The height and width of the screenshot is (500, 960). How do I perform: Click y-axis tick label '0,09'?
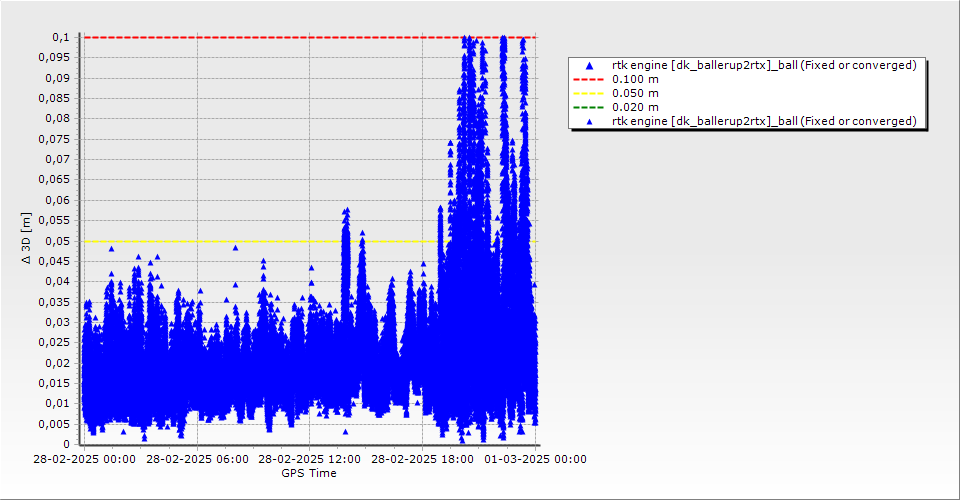click(58, 78)
